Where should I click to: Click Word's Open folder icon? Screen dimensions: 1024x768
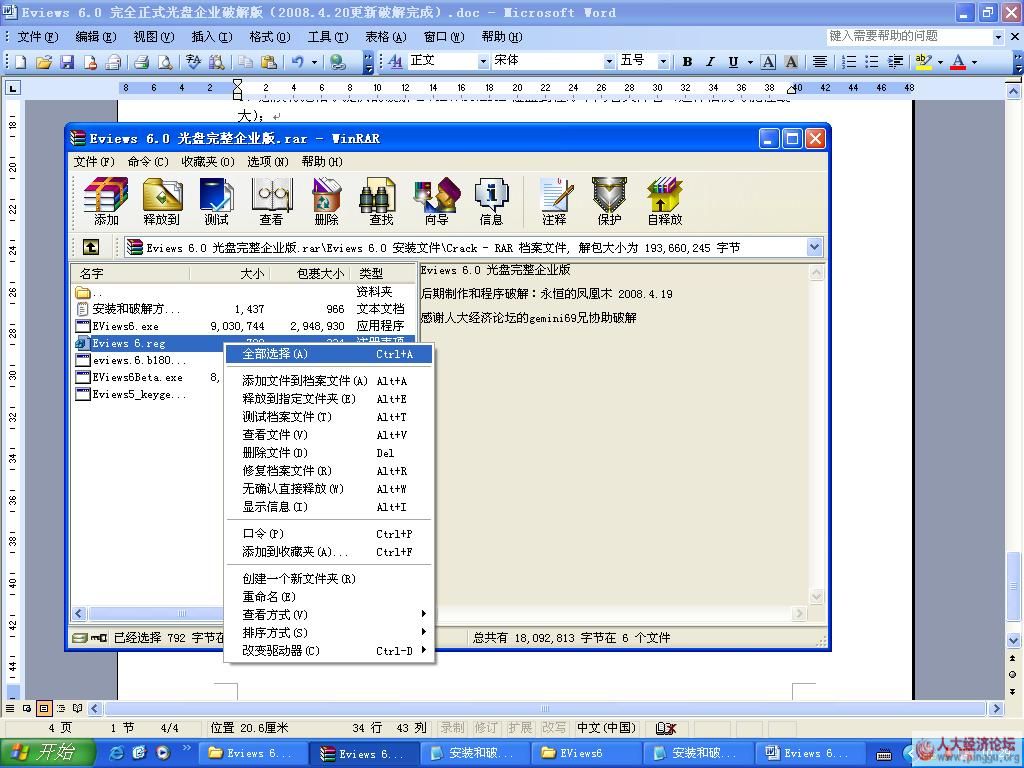coord(44,62)
